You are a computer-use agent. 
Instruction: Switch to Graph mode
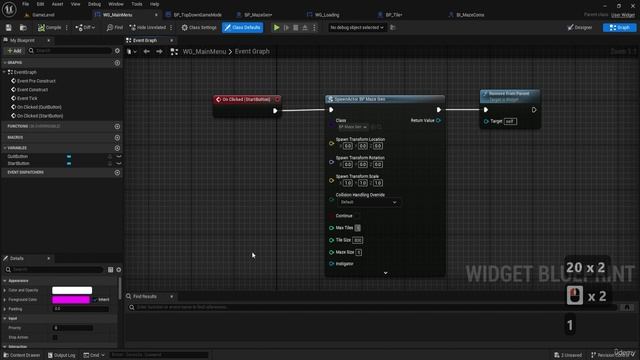[619, 27]
